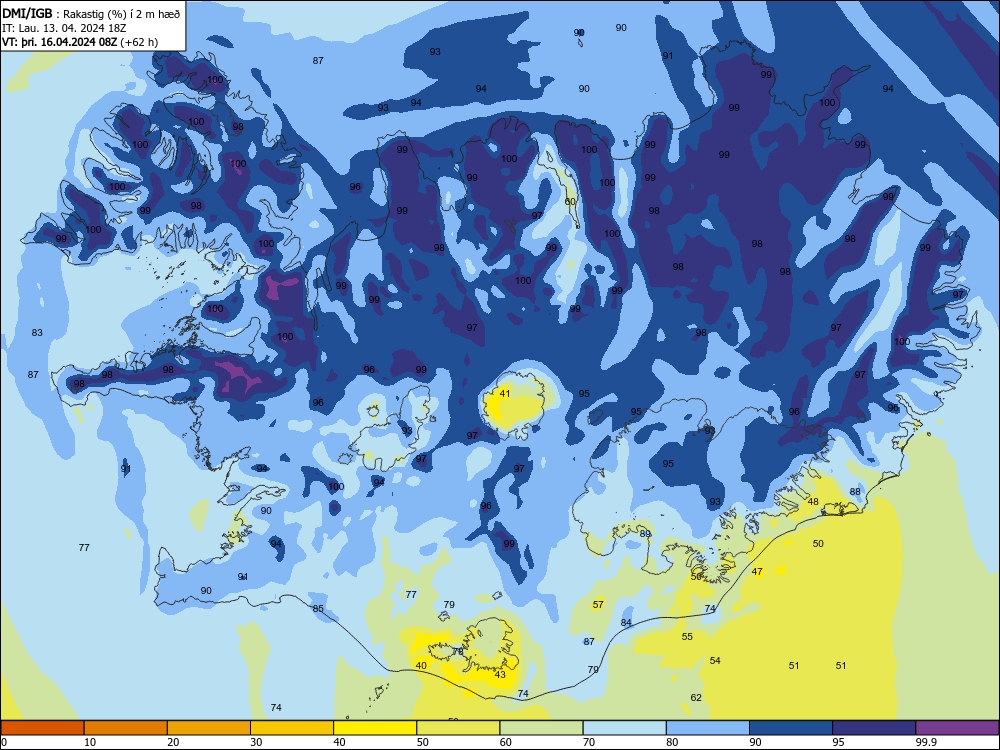Click the '89' humidity value on map
The height and width of the screenshot is (750, 1000).
pyautogui.click(x=645, y=534)
